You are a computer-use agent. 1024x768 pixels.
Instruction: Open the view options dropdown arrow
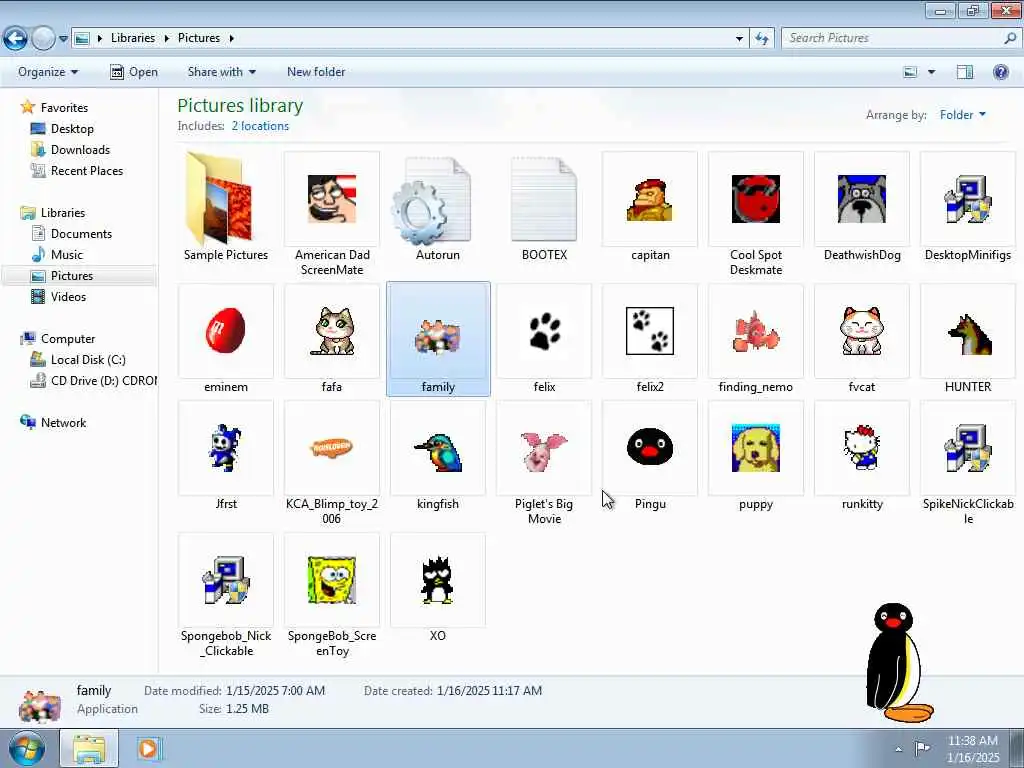[931, 72]
